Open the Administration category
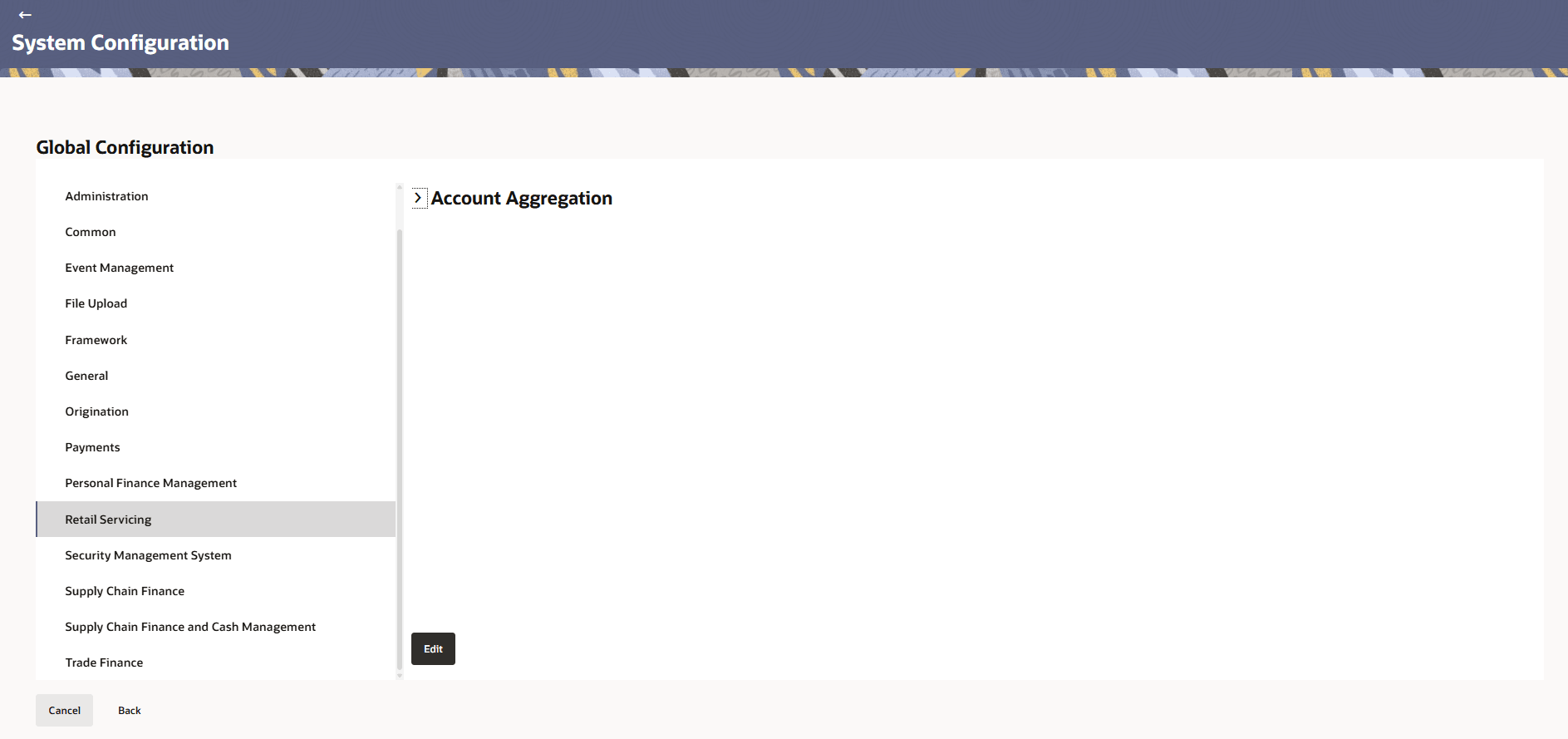This screenshot has height=739, width=1568. click(215, 196)
